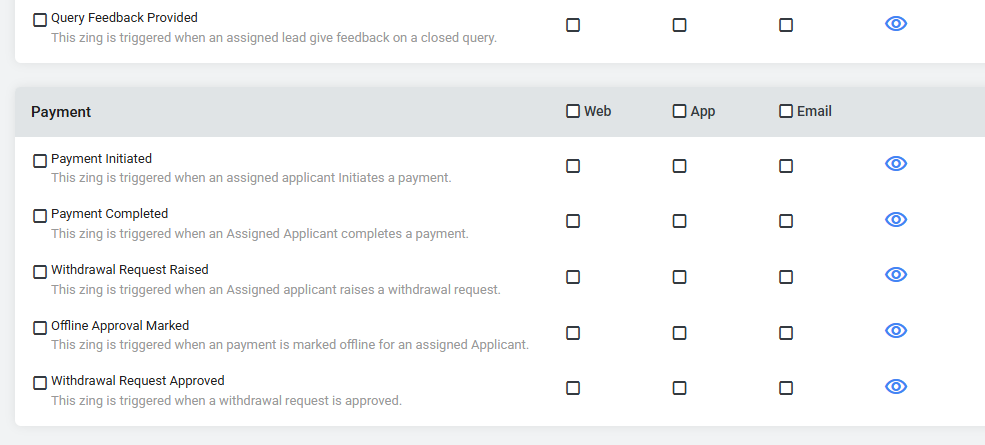View the Payment Completed zing preview
The width and height of the screenshot is (985, 445).
(896, 219)
